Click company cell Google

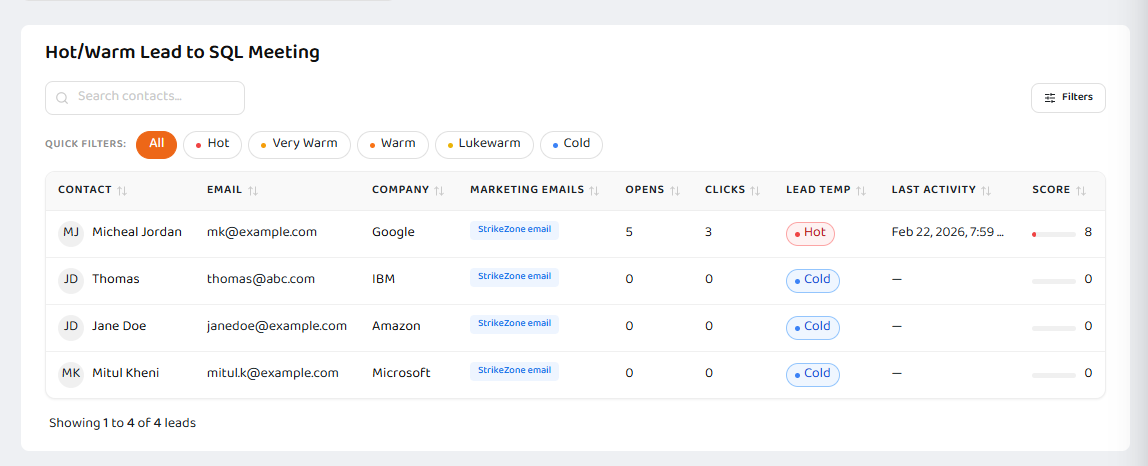tap(393, 232)
